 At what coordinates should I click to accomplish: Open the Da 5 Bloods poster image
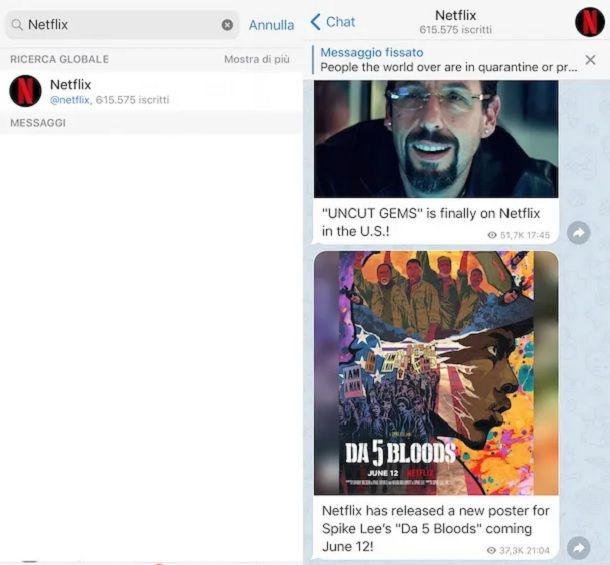point(436,373)
